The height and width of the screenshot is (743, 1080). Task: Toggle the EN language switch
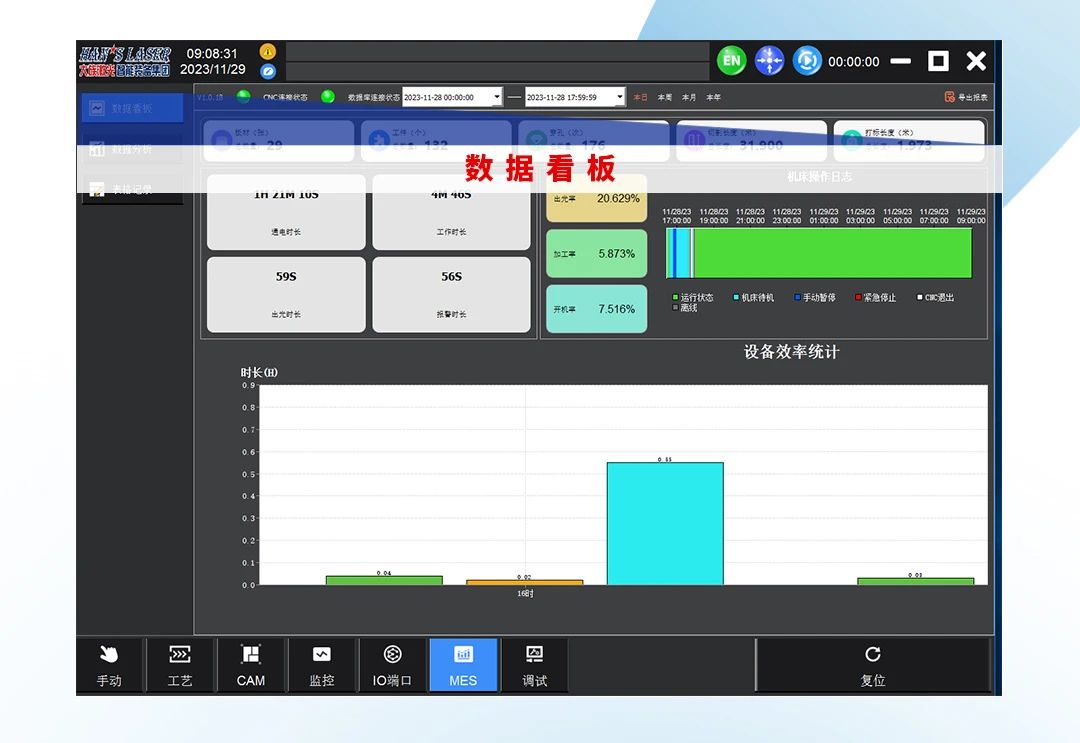[x=731, y=61]
